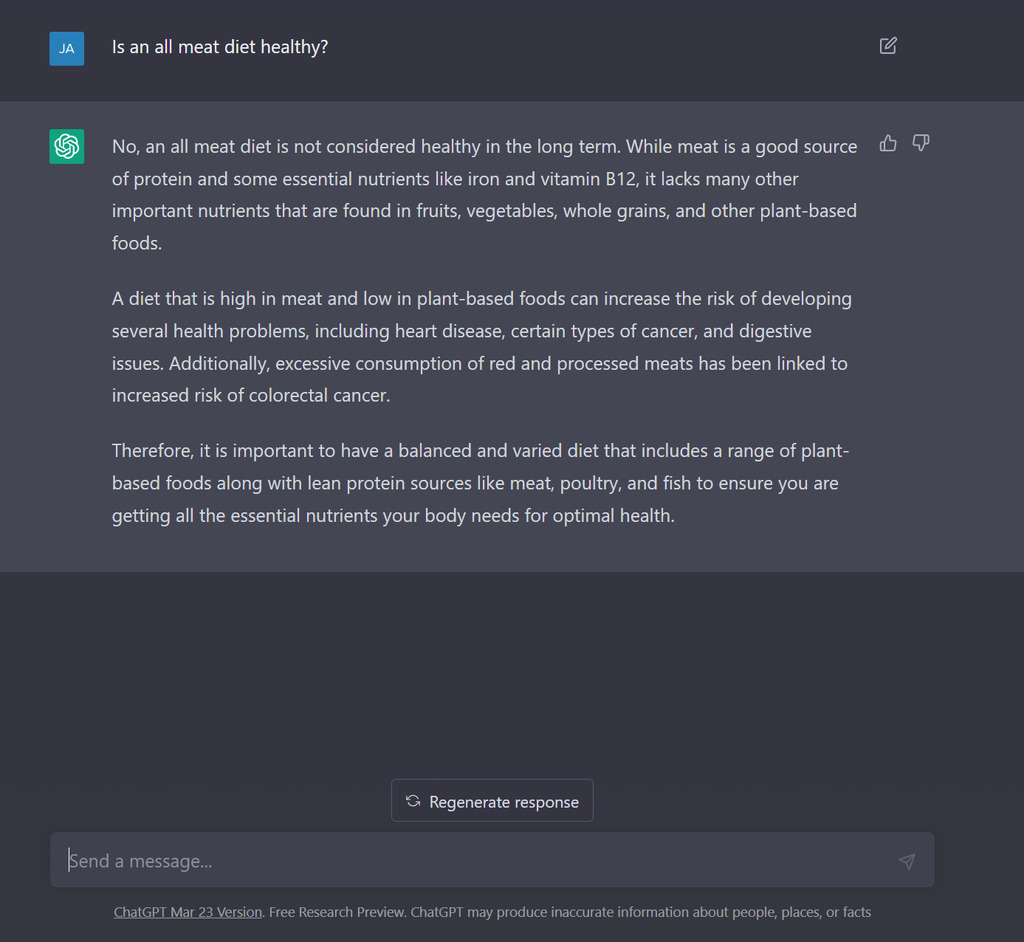The width and height of the screenshot is (1024, 942).
Task: Edit the "Is an all meat diet healthy?" message
Action: tap(888, 46)
